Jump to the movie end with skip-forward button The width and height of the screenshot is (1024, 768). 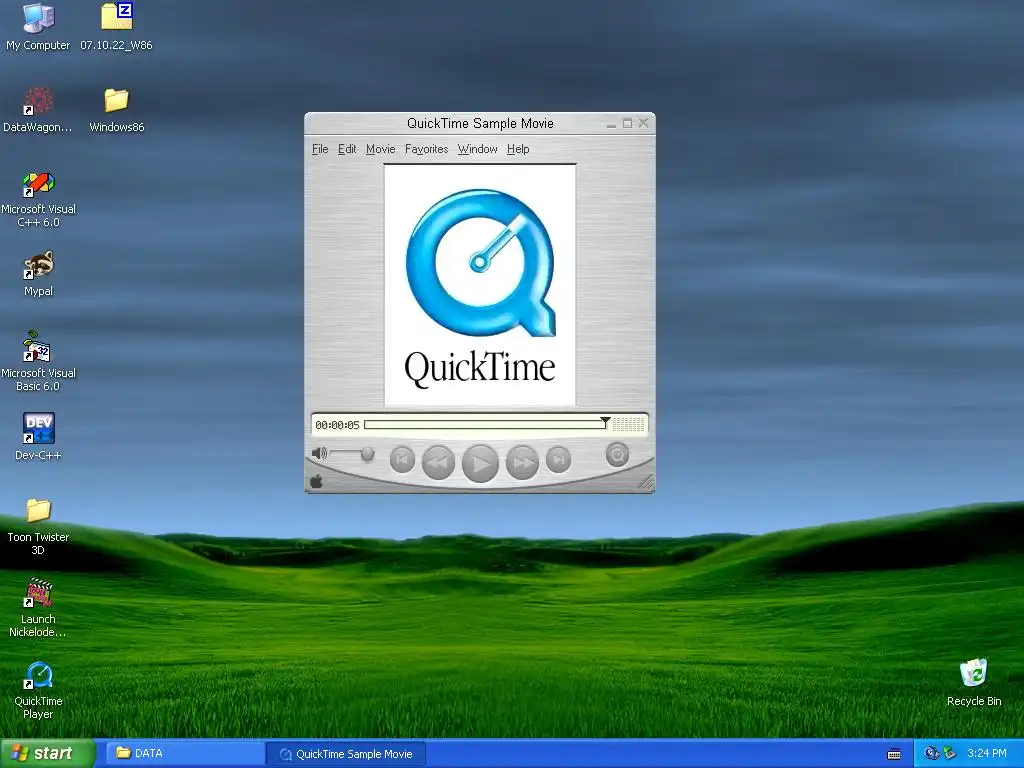tap(558, 459)
